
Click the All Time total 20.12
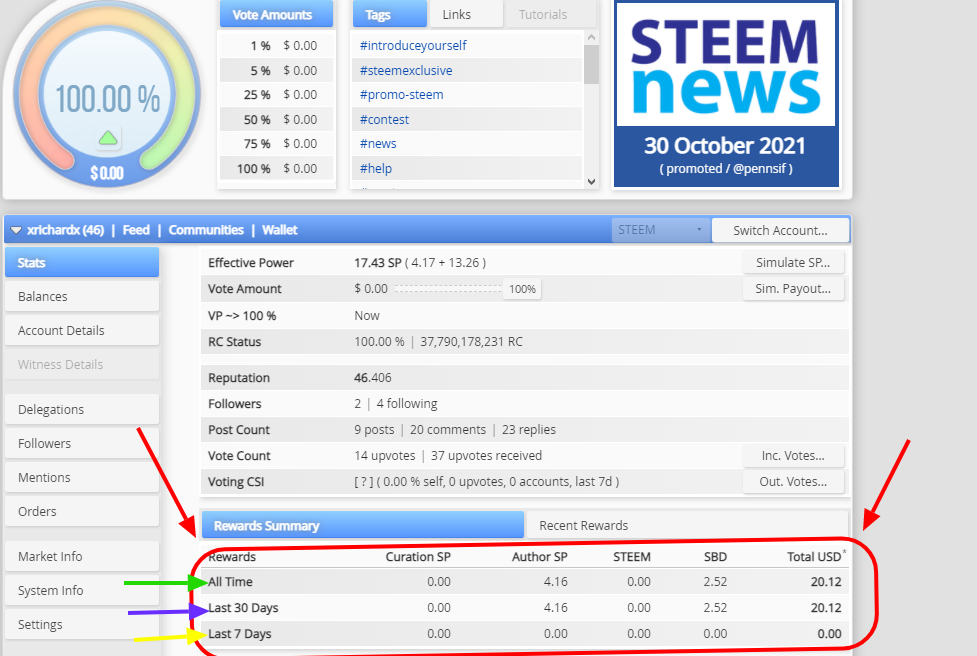826,582
